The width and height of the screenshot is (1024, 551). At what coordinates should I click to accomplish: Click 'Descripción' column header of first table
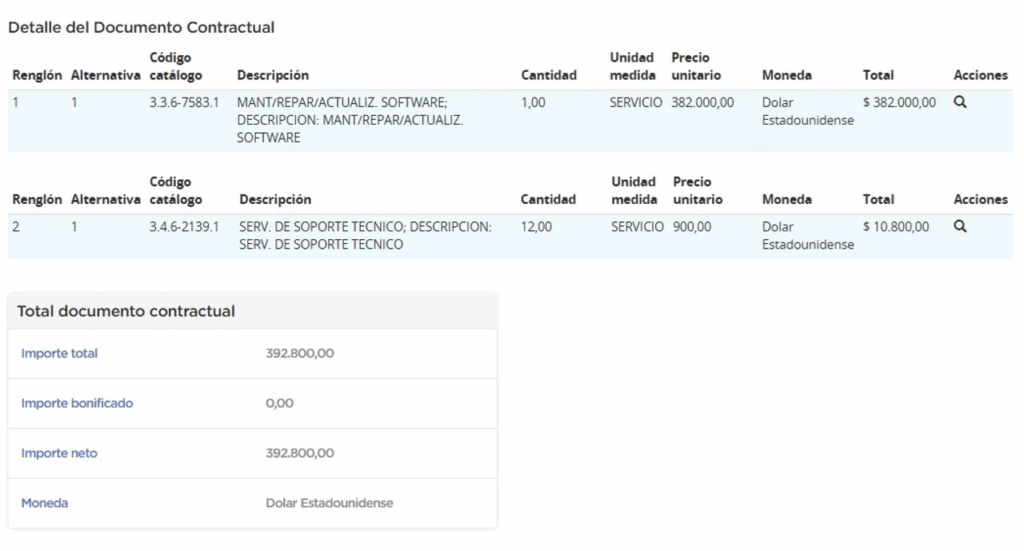pos(273,75)
